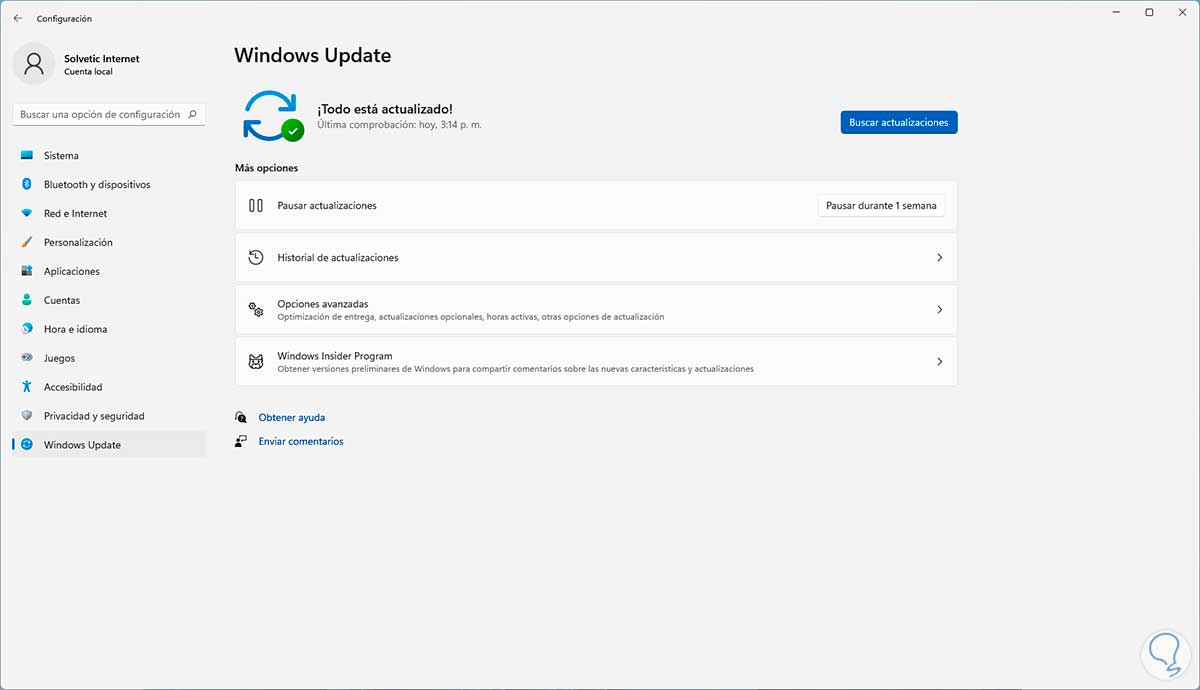
Task: Expand Opciones avanzadas chevron
Action: [x=939, y=310]
